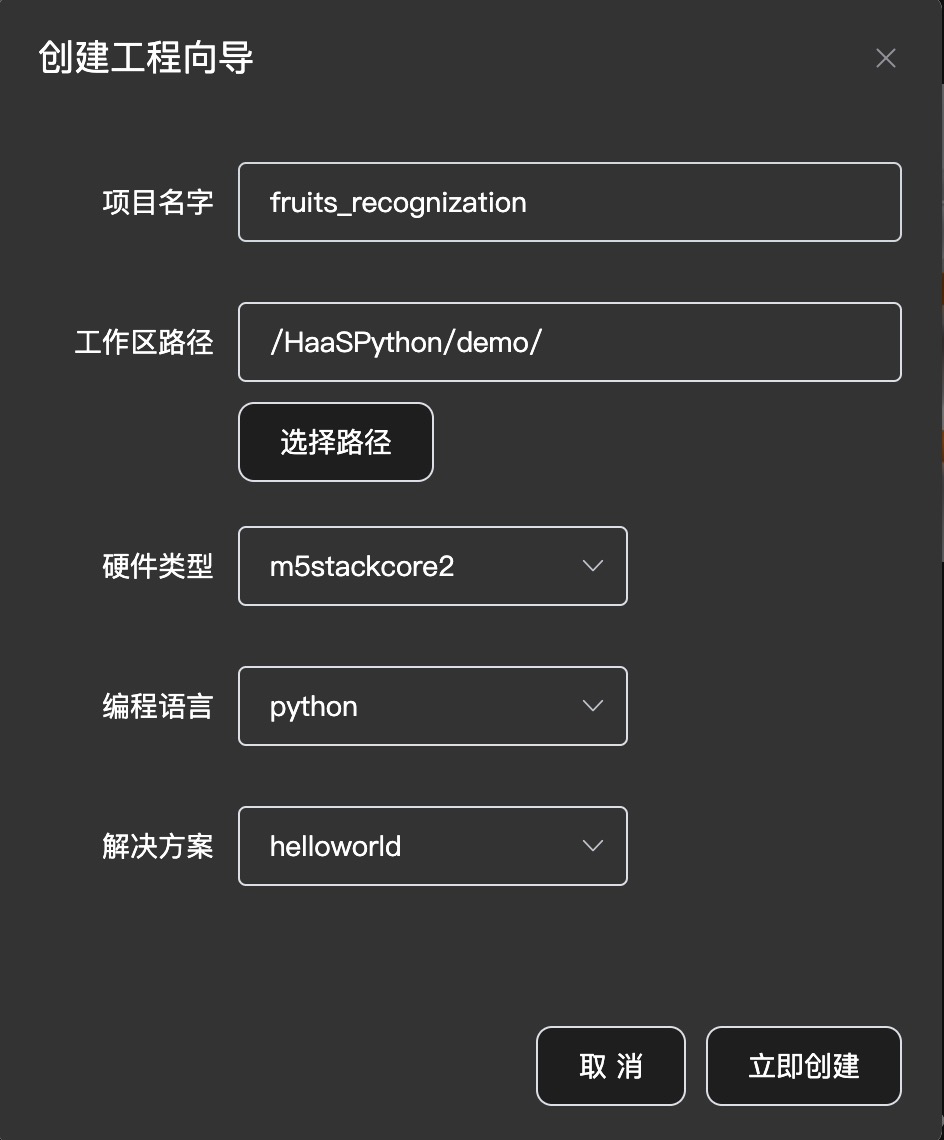Close the 创建工程向导 dialog with the X icon
944x1140 pixels.
(x=885, y=58)
